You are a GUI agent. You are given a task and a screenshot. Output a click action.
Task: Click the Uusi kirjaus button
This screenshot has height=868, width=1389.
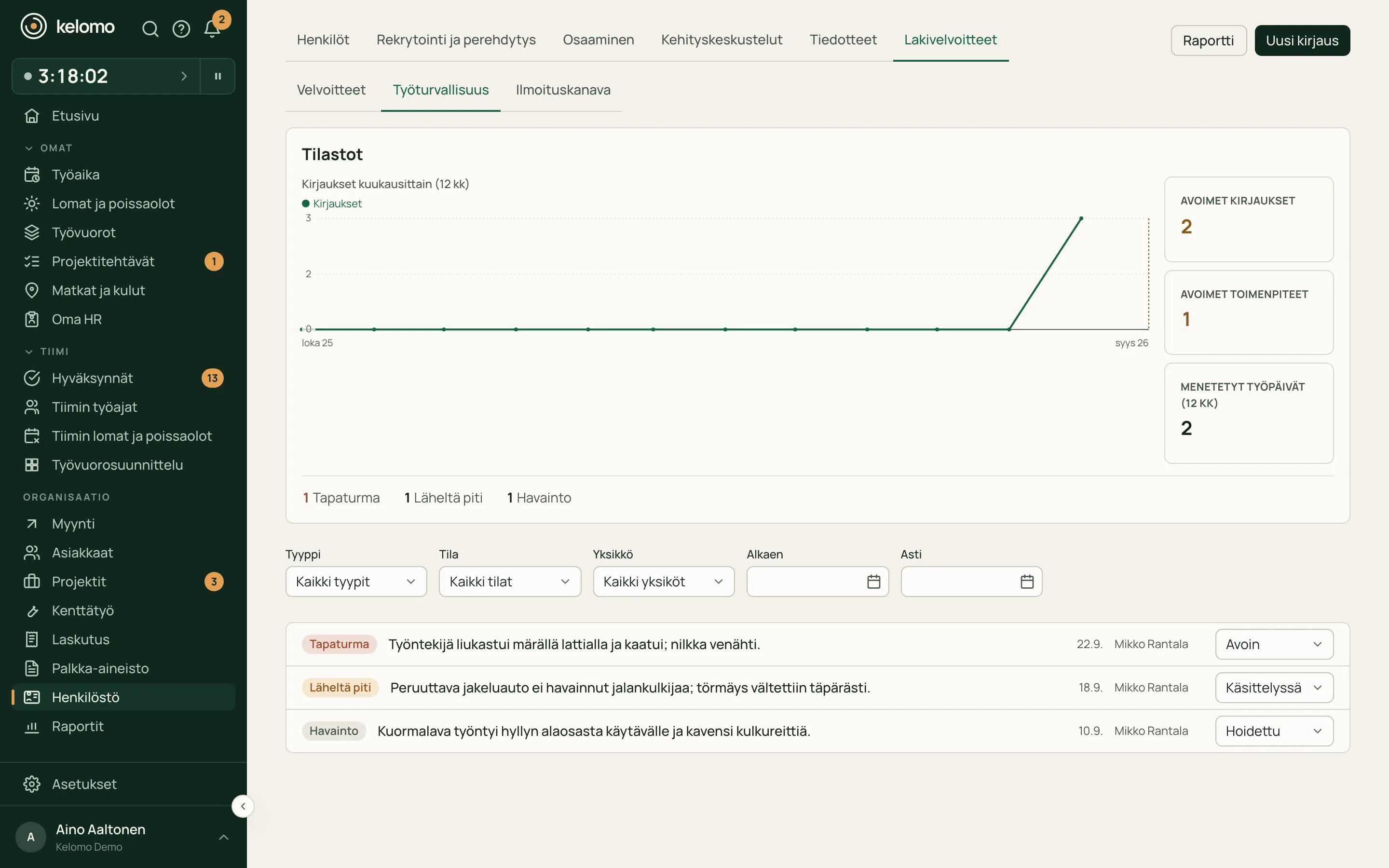(1302, 40)
